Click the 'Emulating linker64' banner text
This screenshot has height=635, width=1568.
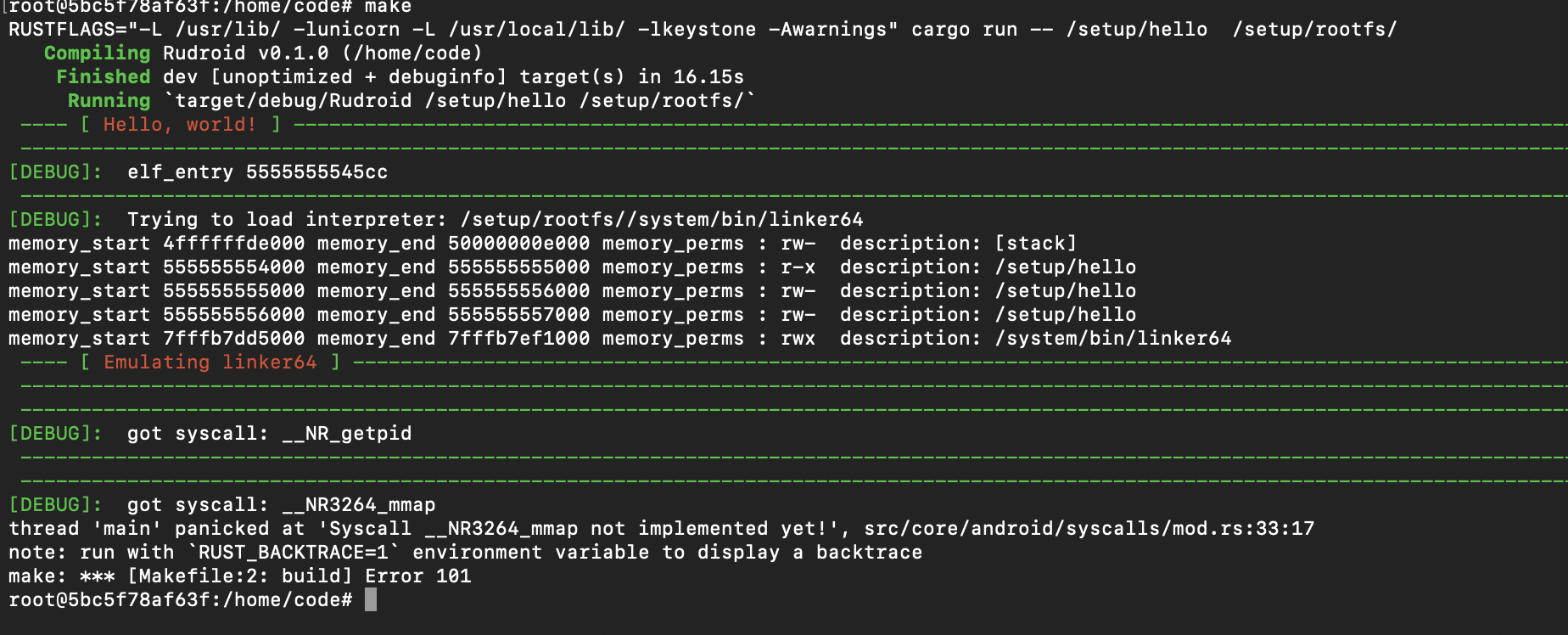click(x=210, y=362)
